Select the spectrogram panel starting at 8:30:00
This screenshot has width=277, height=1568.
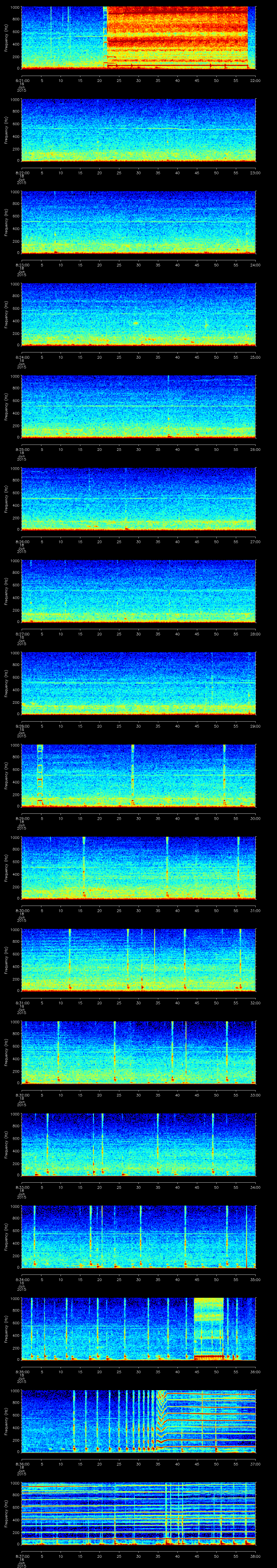(139, 868)
